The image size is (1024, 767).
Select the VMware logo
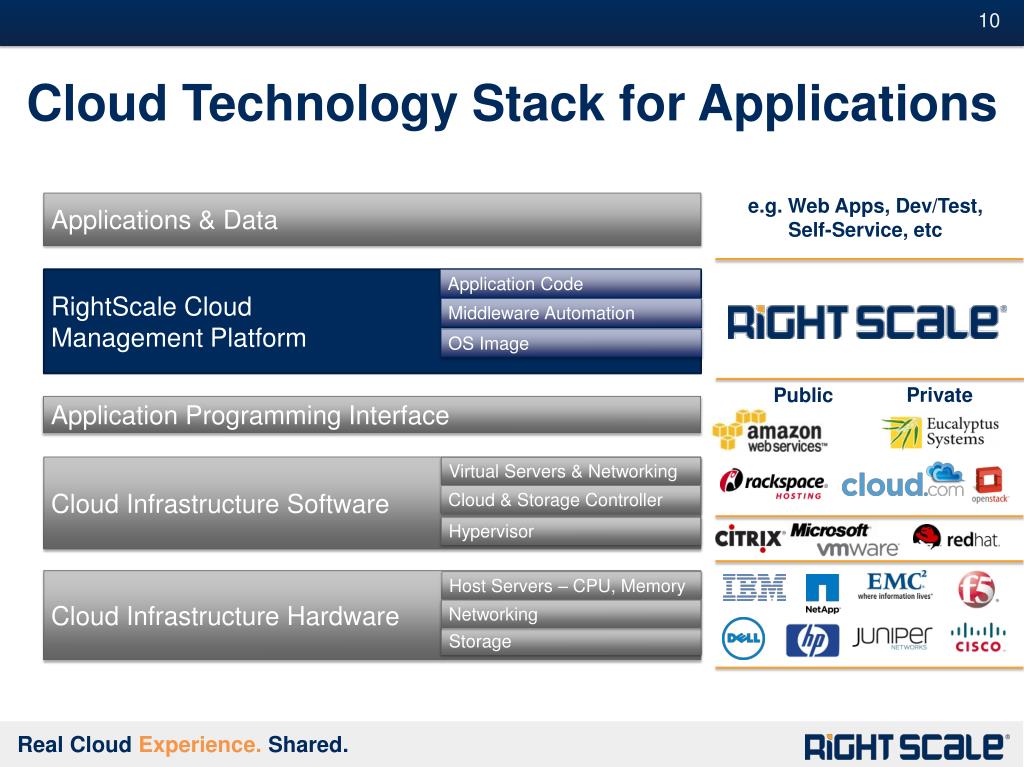pyautogui.click(x=857, y=548)
